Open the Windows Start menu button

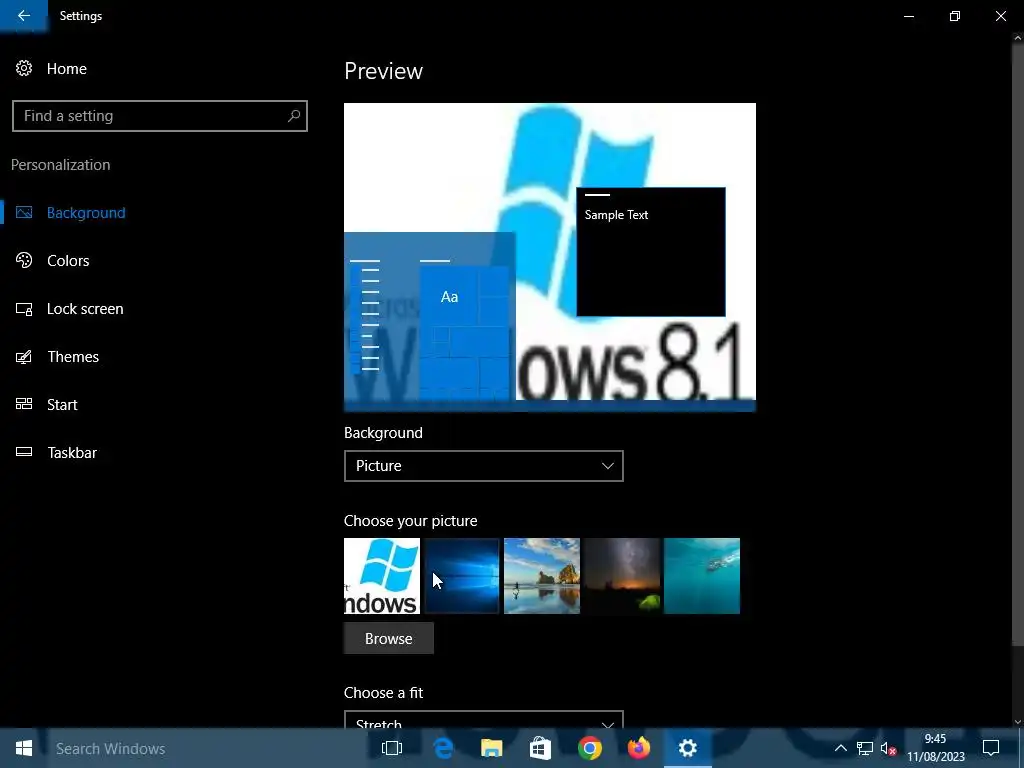click(24, 748)
